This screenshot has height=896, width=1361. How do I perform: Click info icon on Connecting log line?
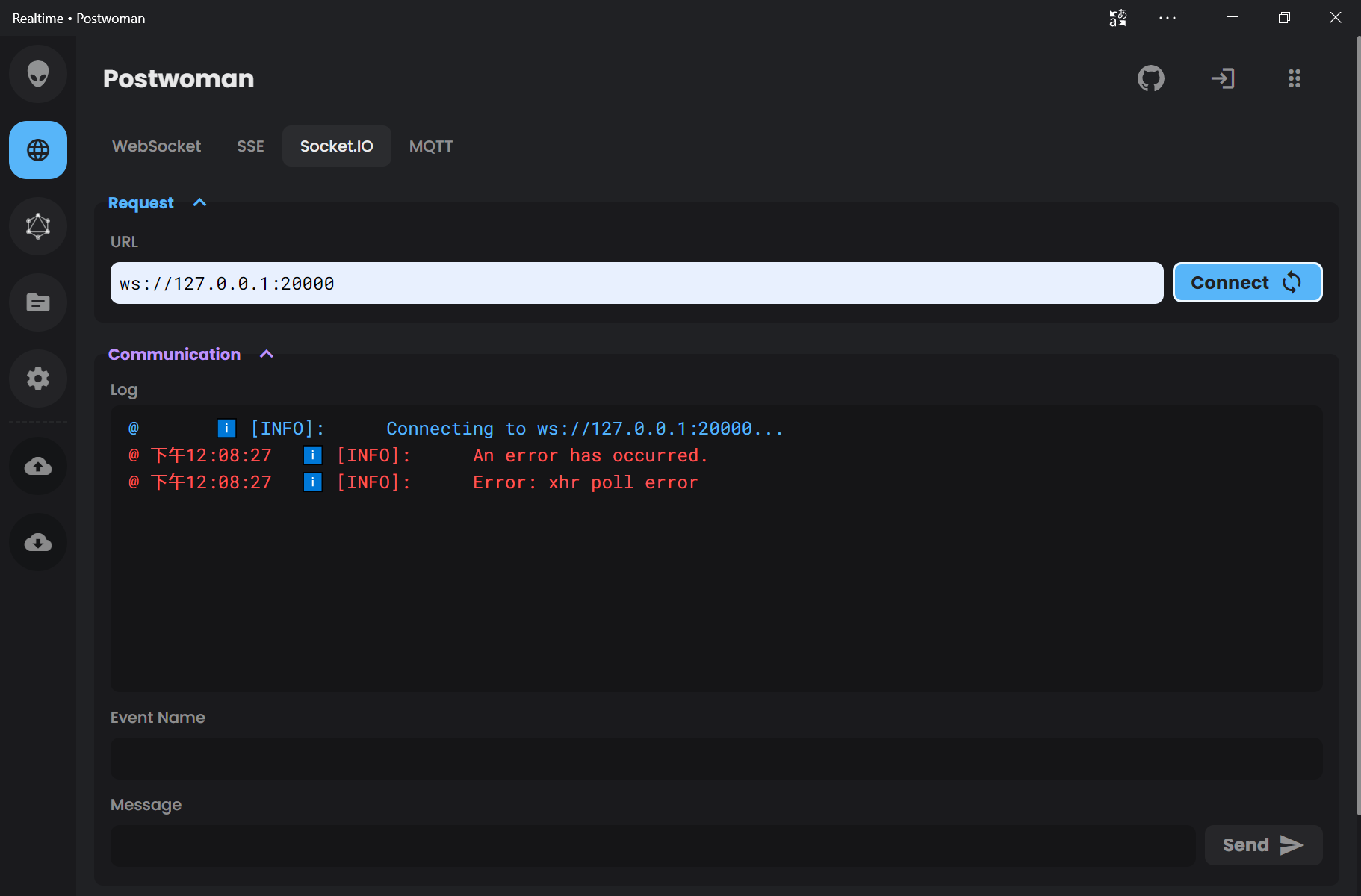pos(226,428)
